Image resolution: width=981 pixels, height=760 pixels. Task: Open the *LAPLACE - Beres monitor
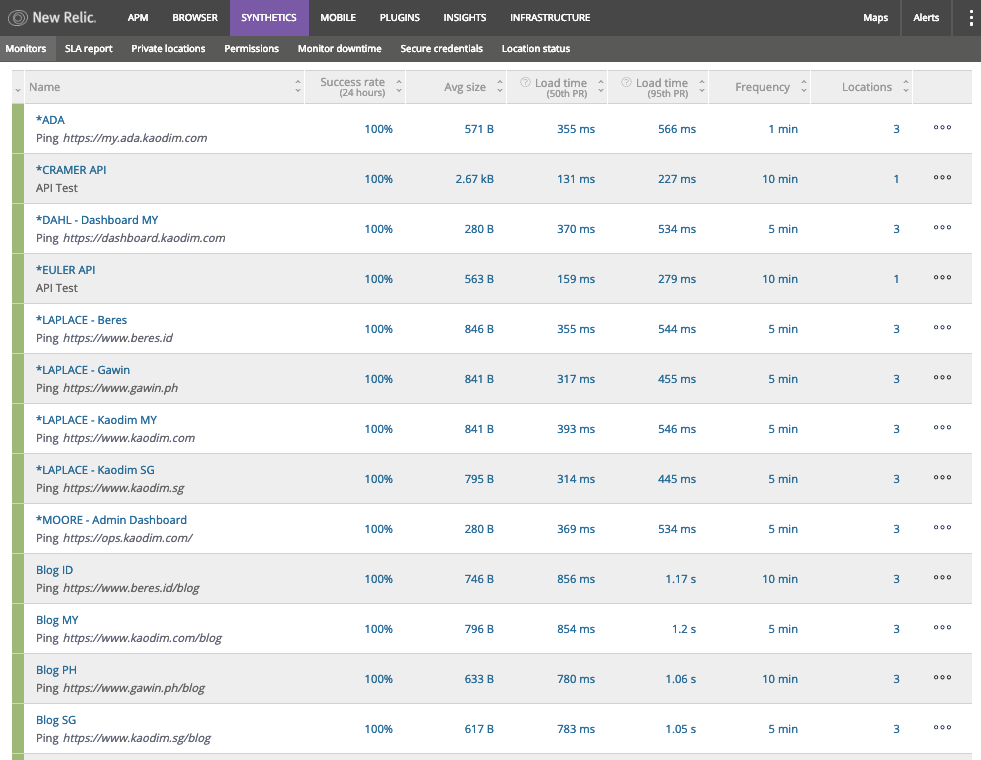[x=81, y=320]
